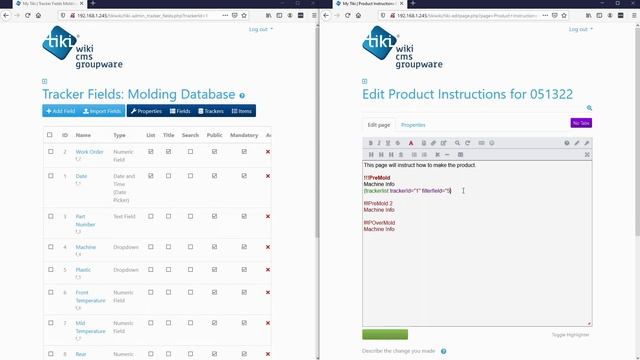Click the replace icon in editor toolbar

(x=468, y=143)
